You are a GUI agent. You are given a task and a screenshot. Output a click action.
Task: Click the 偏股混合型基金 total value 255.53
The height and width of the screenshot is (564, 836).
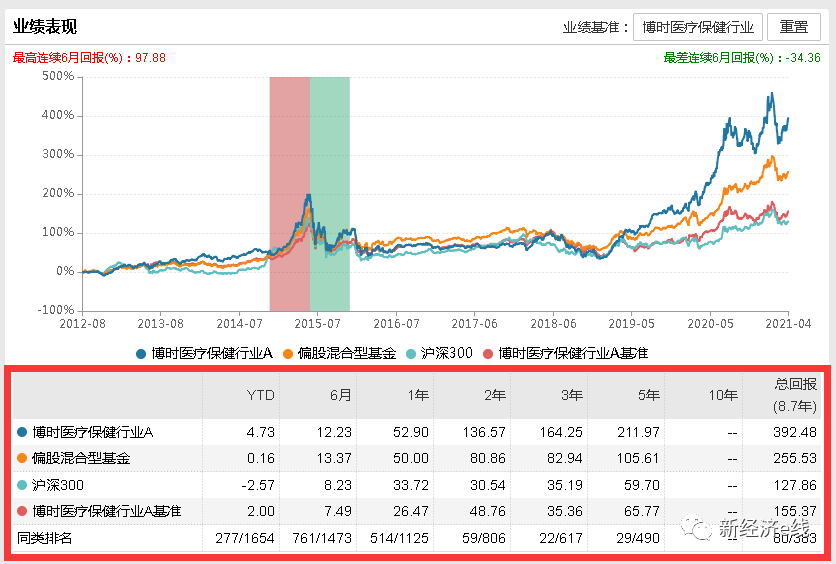(795, 458)
